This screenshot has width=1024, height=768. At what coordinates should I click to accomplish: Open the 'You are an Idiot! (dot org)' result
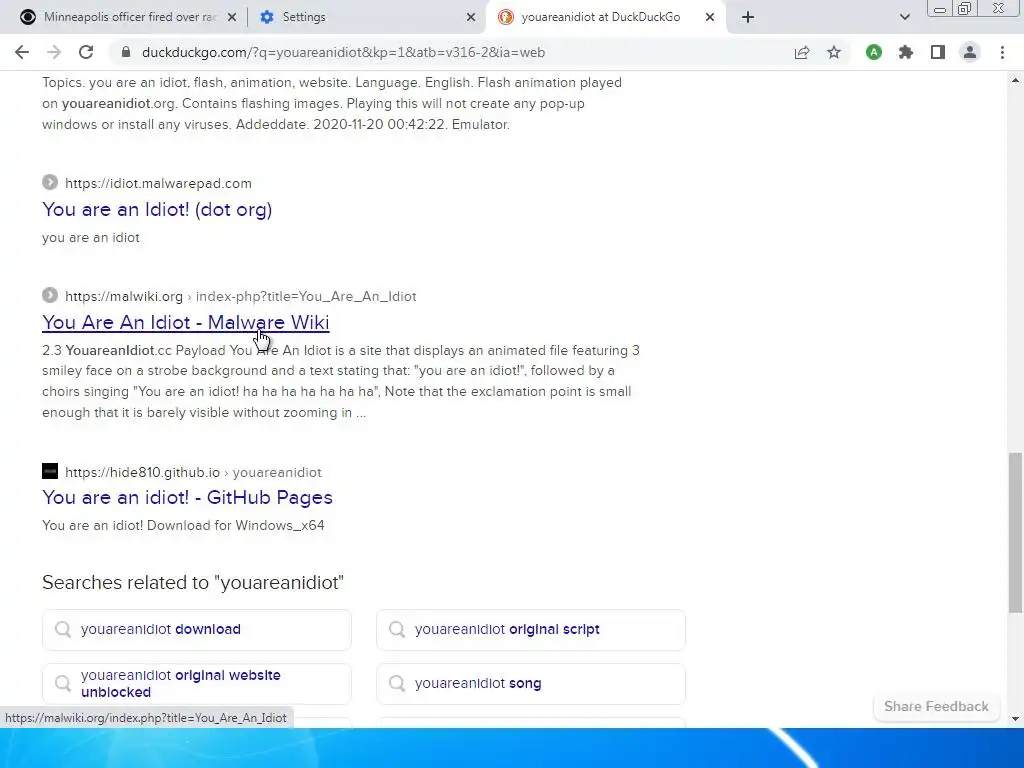pyautogui.click(x=157, y=210)
